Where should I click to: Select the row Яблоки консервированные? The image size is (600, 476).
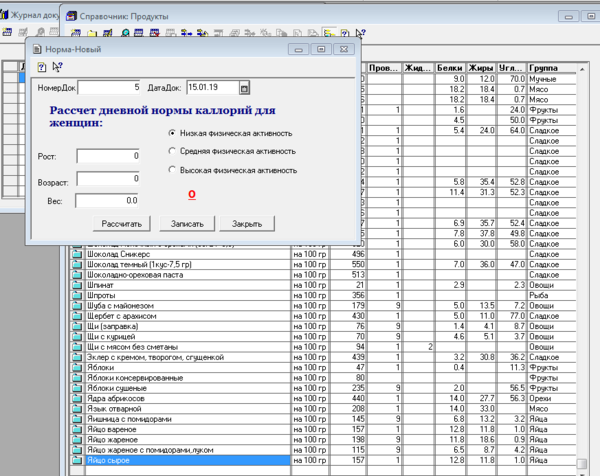(323, 378)
